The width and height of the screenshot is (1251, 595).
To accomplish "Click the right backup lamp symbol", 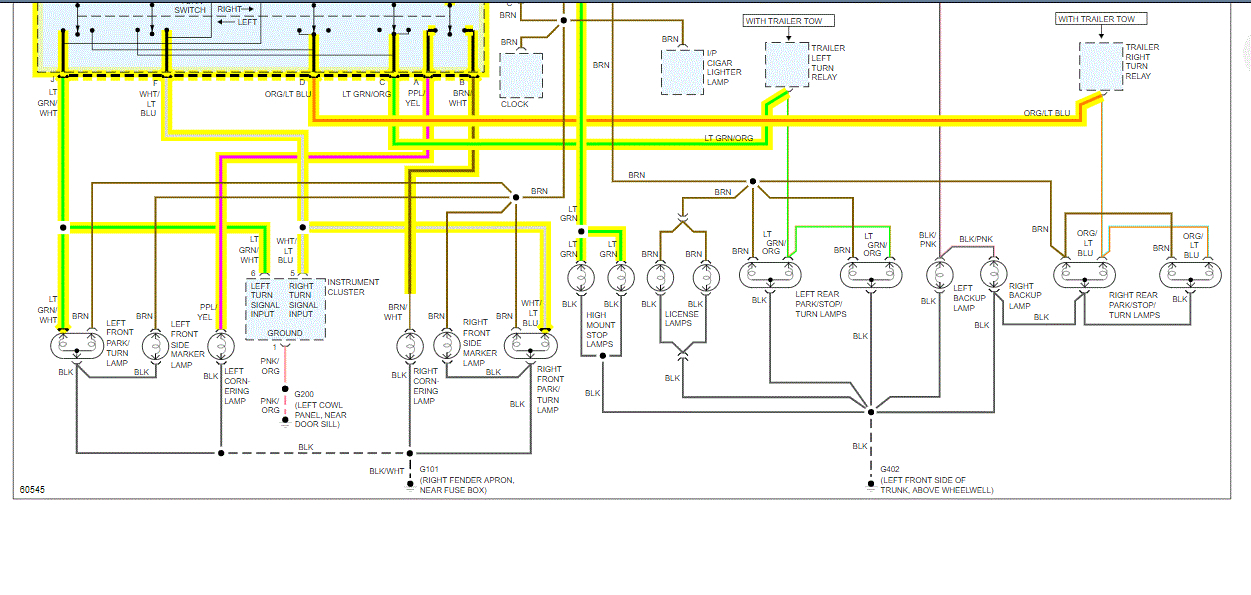I will coord(993,273).
